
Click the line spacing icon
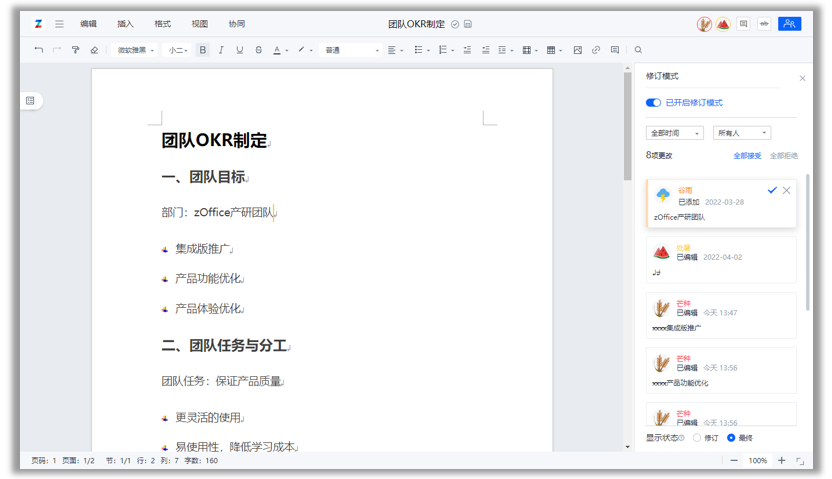(502, 50)
